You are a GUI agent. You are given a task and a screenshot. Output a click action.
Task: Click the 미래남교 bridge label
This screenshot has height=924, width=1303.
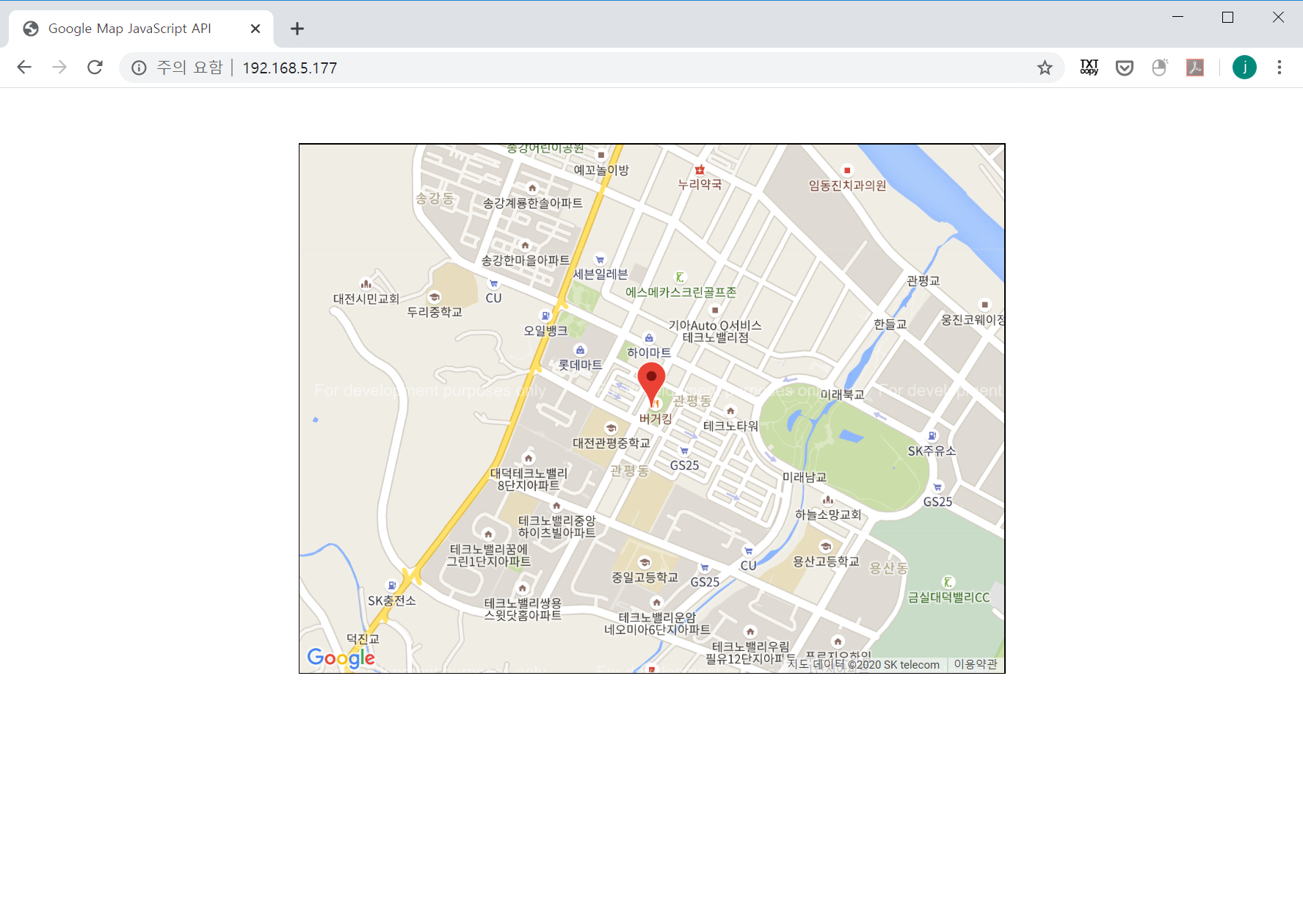[804, 477]
